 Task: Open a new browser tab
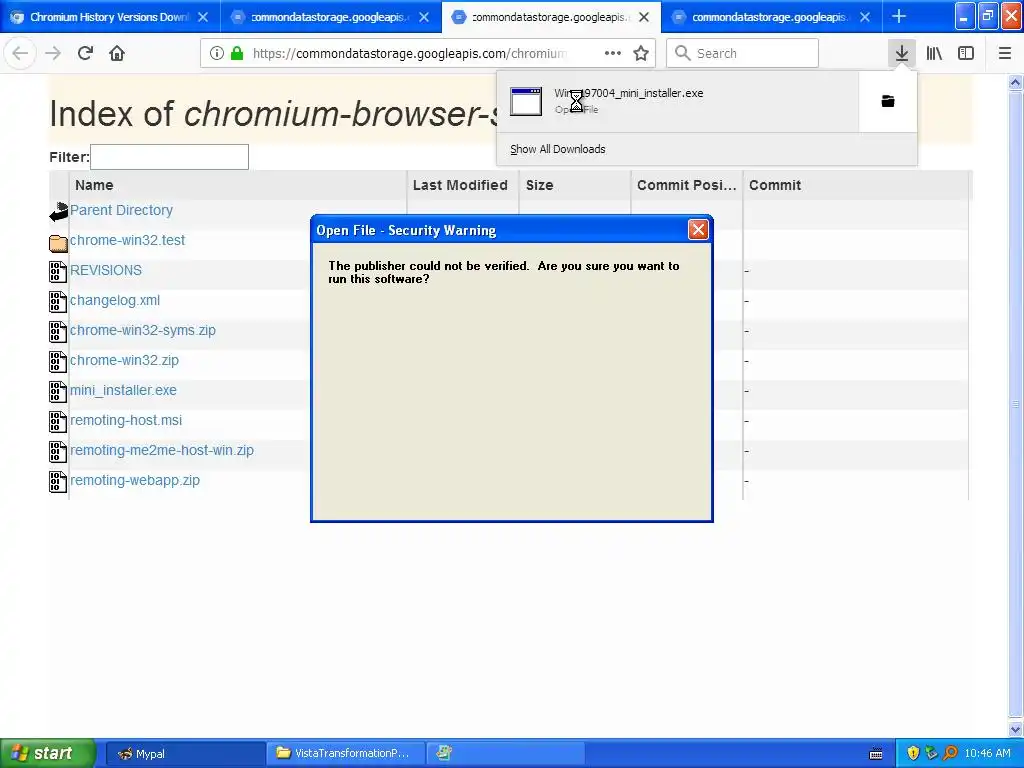(899, 16)
